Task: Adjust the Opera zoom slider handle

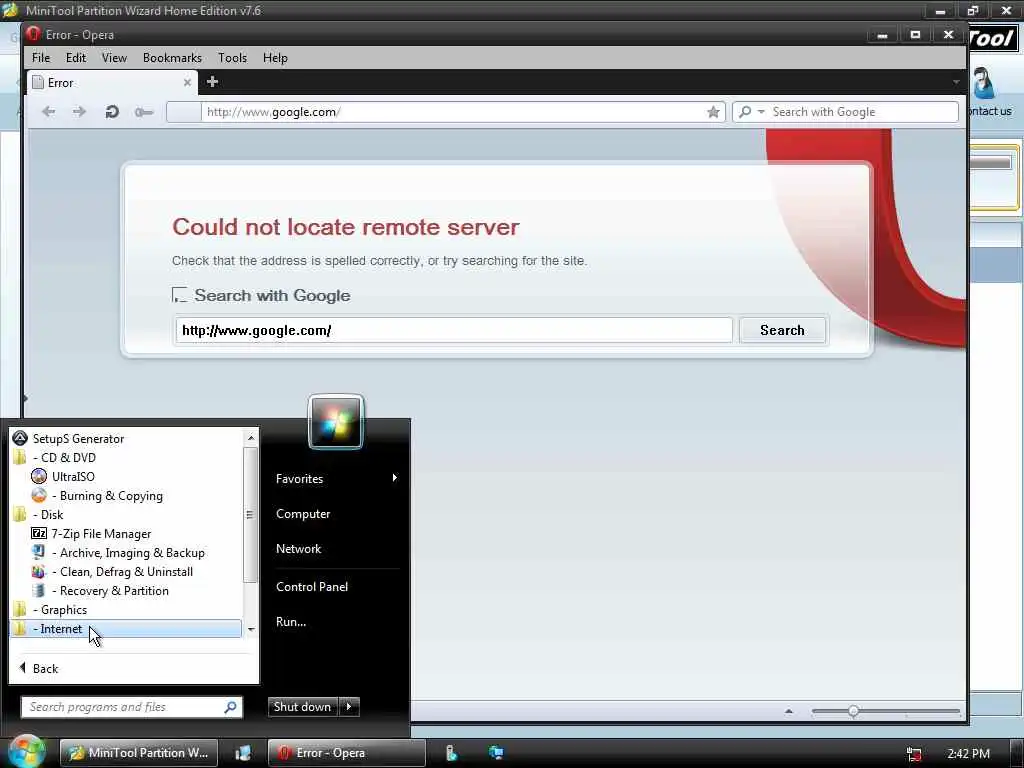Action: click(x=853, y=711)
